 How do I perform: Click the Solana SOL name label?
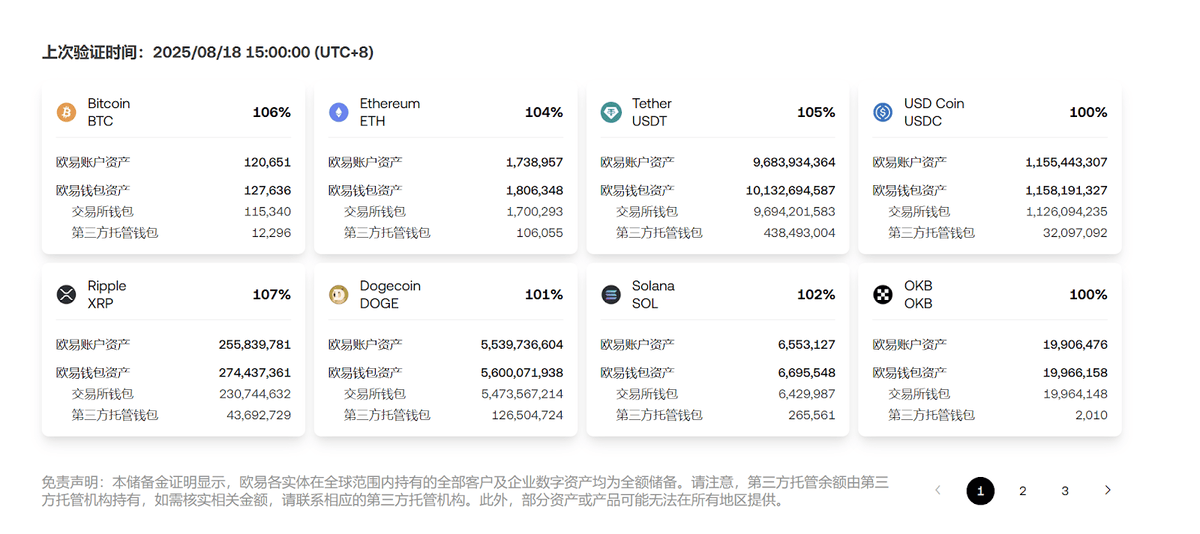pyautogui.click(x=653, y=294)
